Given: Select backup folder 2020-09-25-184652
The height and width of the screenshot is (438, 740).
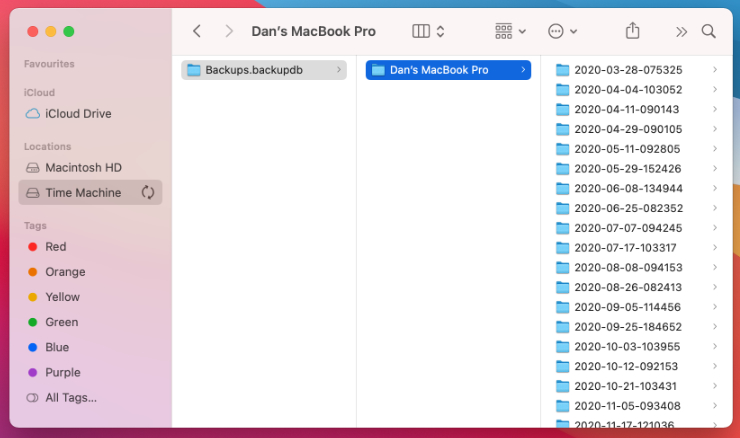Looking at the screenshot, I should point(637,327).
